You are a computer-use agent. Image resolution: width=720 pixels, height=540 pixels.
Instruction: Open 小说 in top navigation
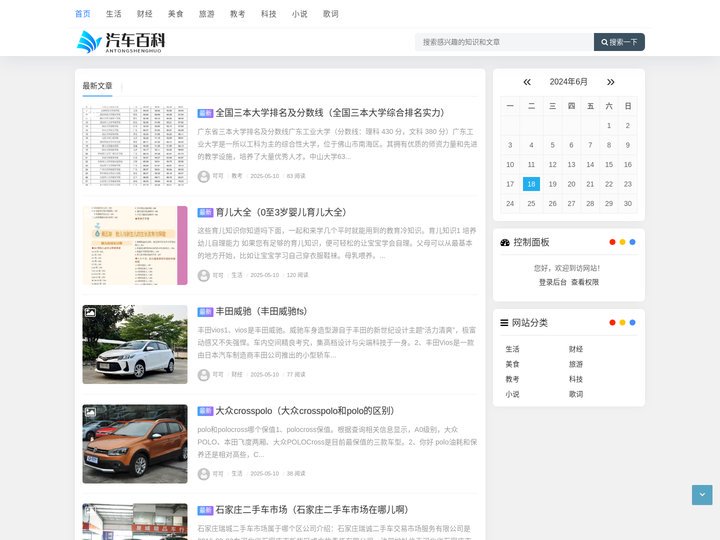(299, 14)
